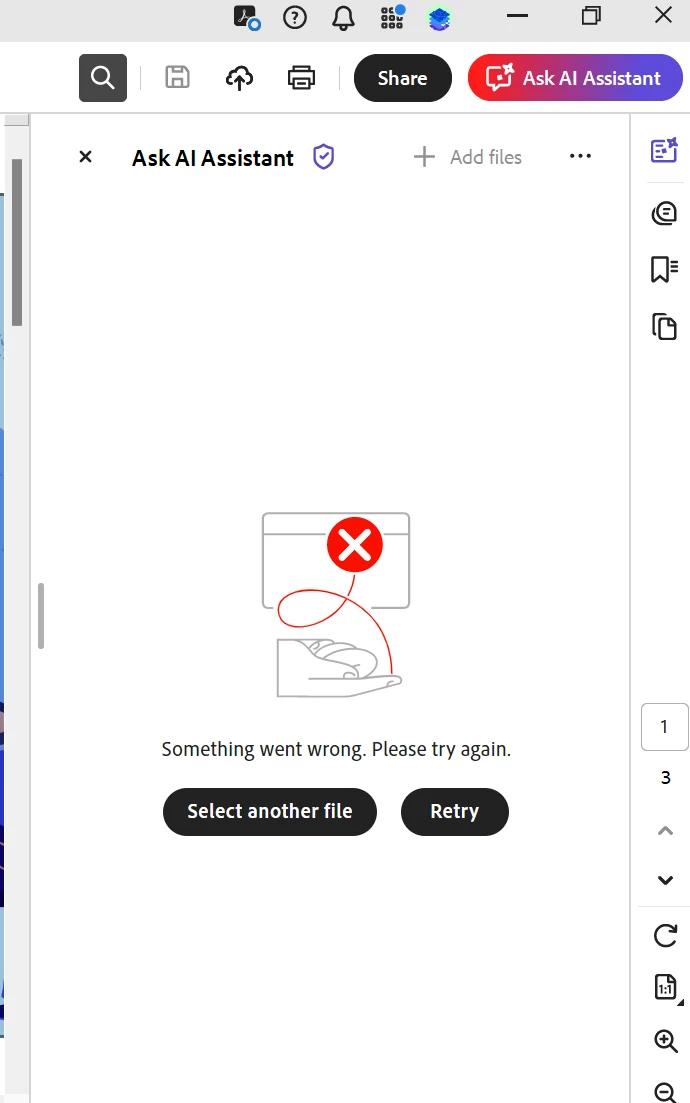Print this document using printer icon
The height and width of the screenshot is (1103, 690).
301,77
